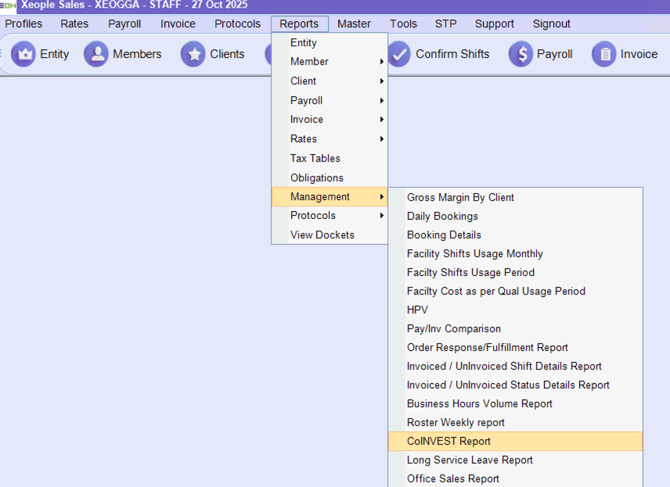This screenshot has width=670, height=487.
Task: Open the Gross Margin By Client report
Action: tap(460, 197)
